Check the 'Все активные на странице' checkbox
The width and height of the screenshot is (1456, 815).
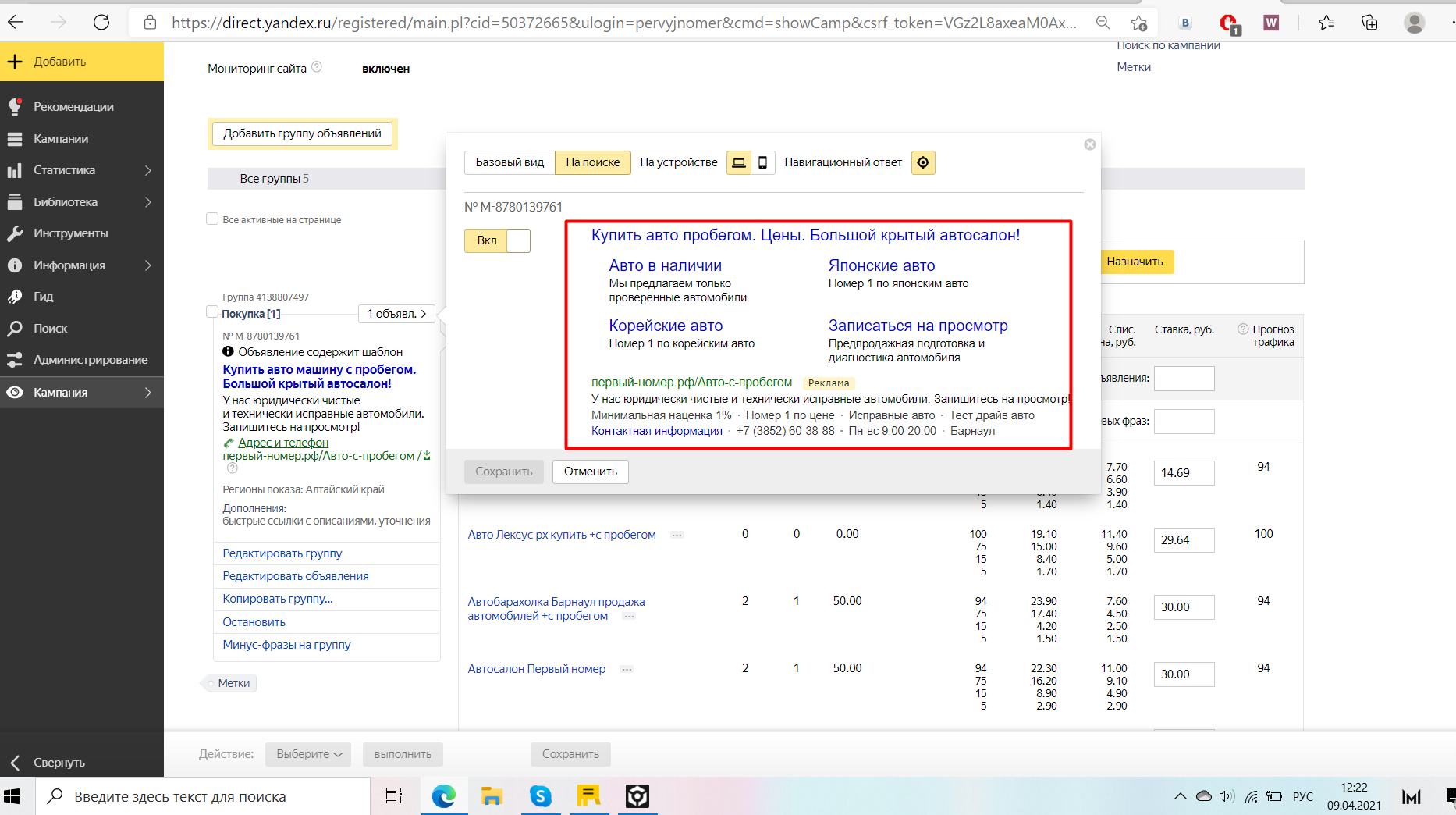[212, 219]
